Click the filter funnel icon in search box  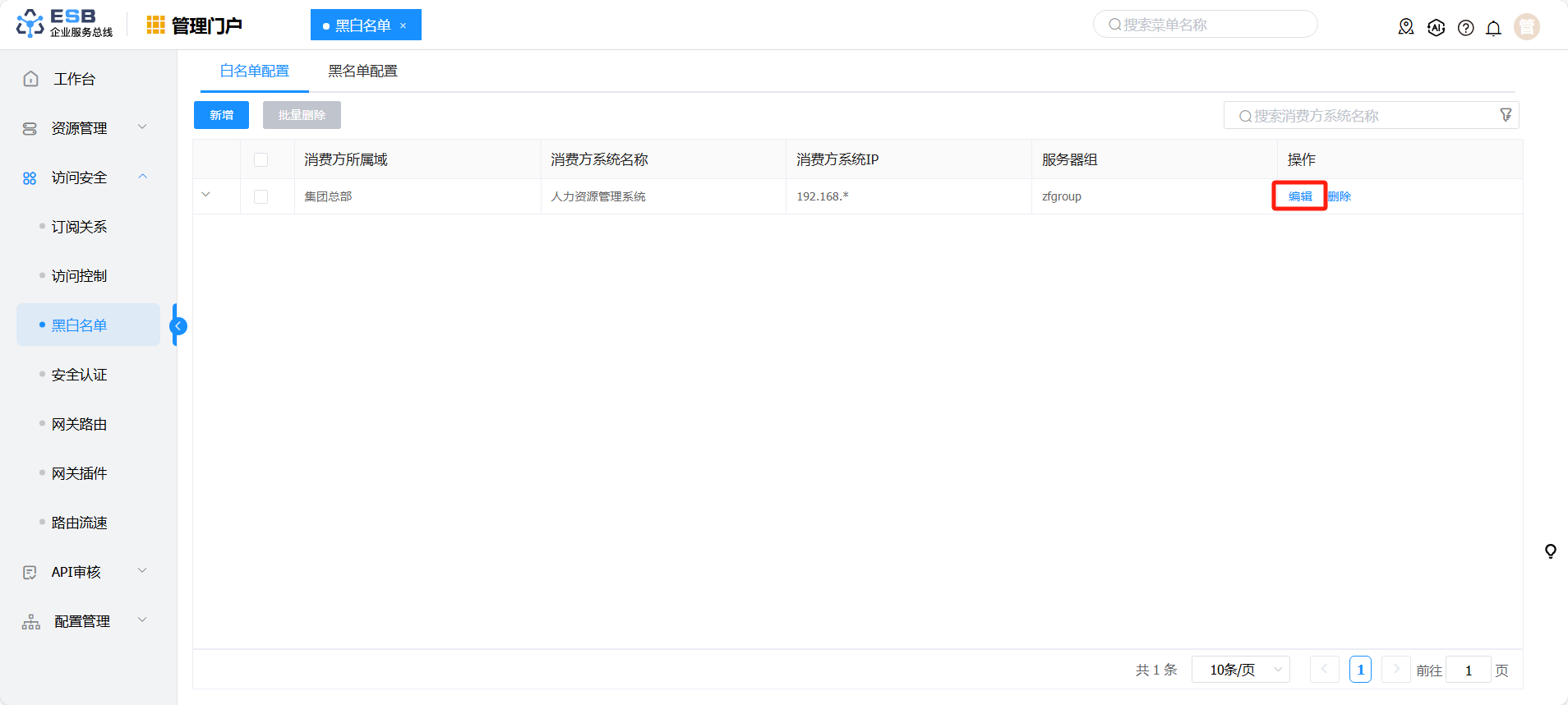pyautogui.click(x=1506, y=115)
